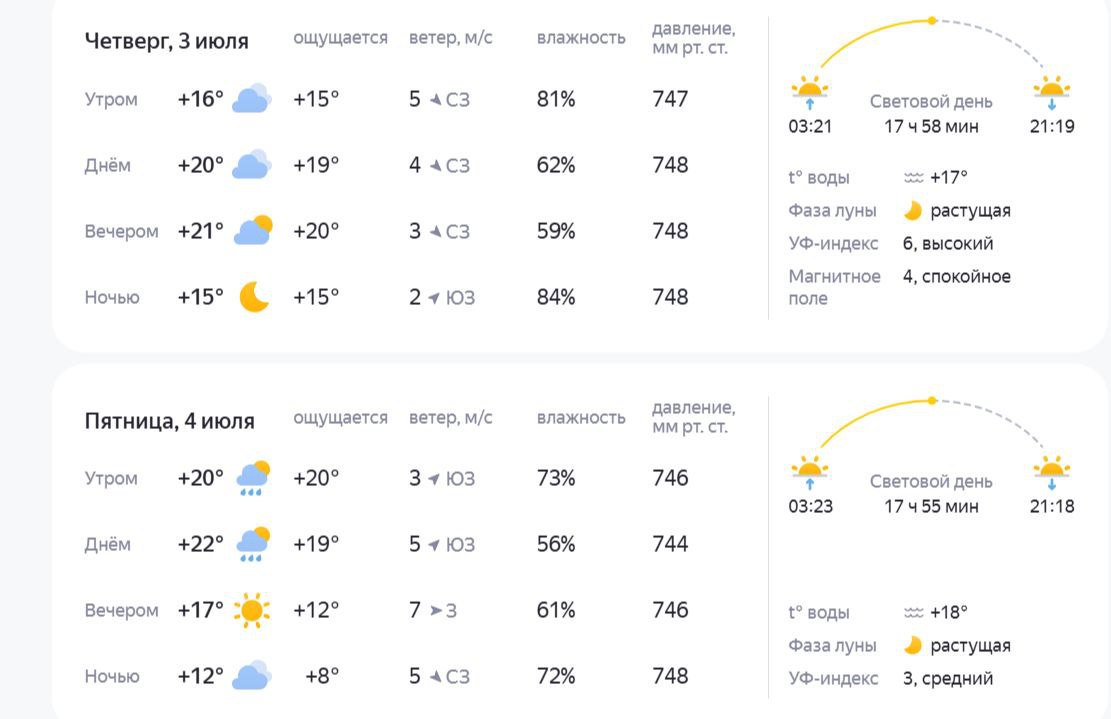Click the moon phase icon in Thursday's panel
This screenshot has width=1111, height=719.
(913, 210)
